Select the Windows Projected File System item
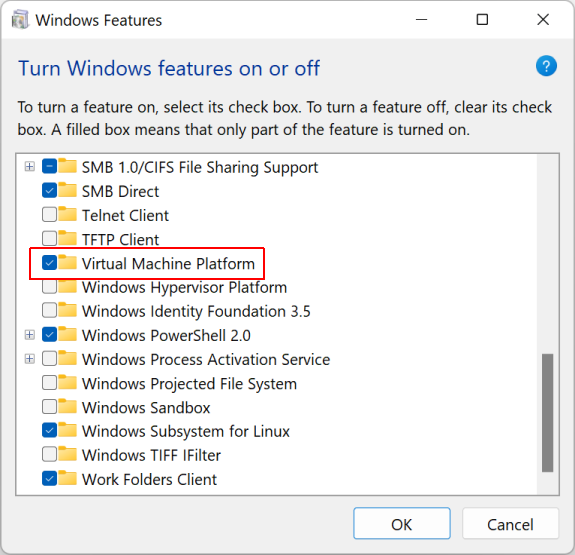Viewport: 575px width, 555px height. point(189,384)
